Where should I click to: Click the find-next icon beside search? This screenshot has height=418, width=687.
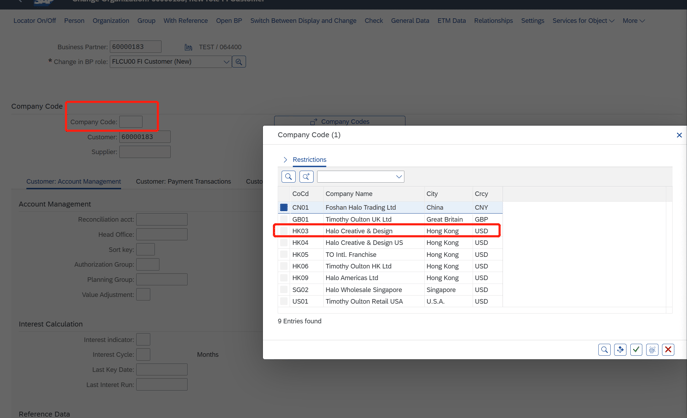click(x=306, y=177)
